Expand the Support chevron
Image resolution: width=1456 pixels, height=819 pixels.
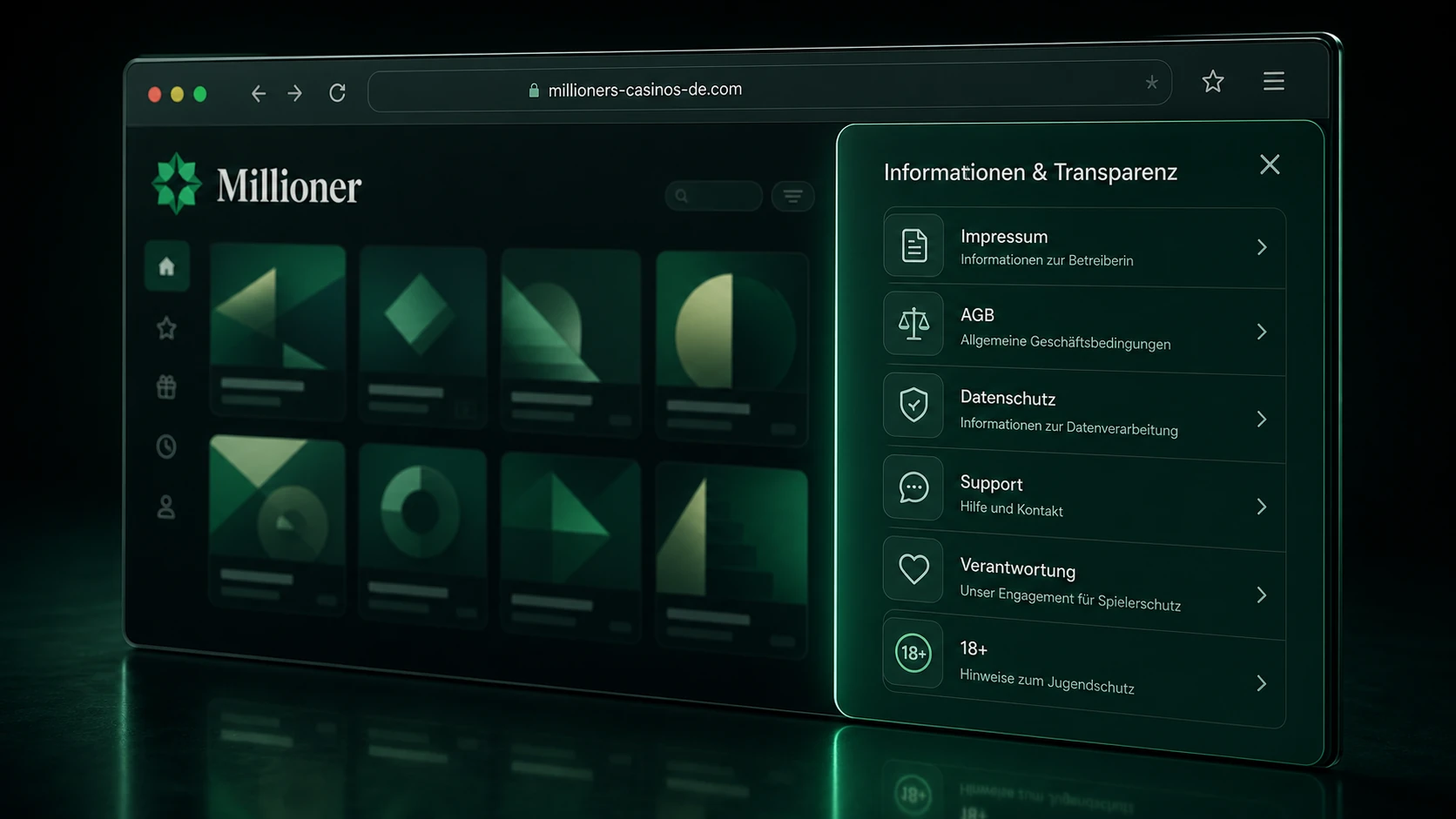coord(1262,507)
